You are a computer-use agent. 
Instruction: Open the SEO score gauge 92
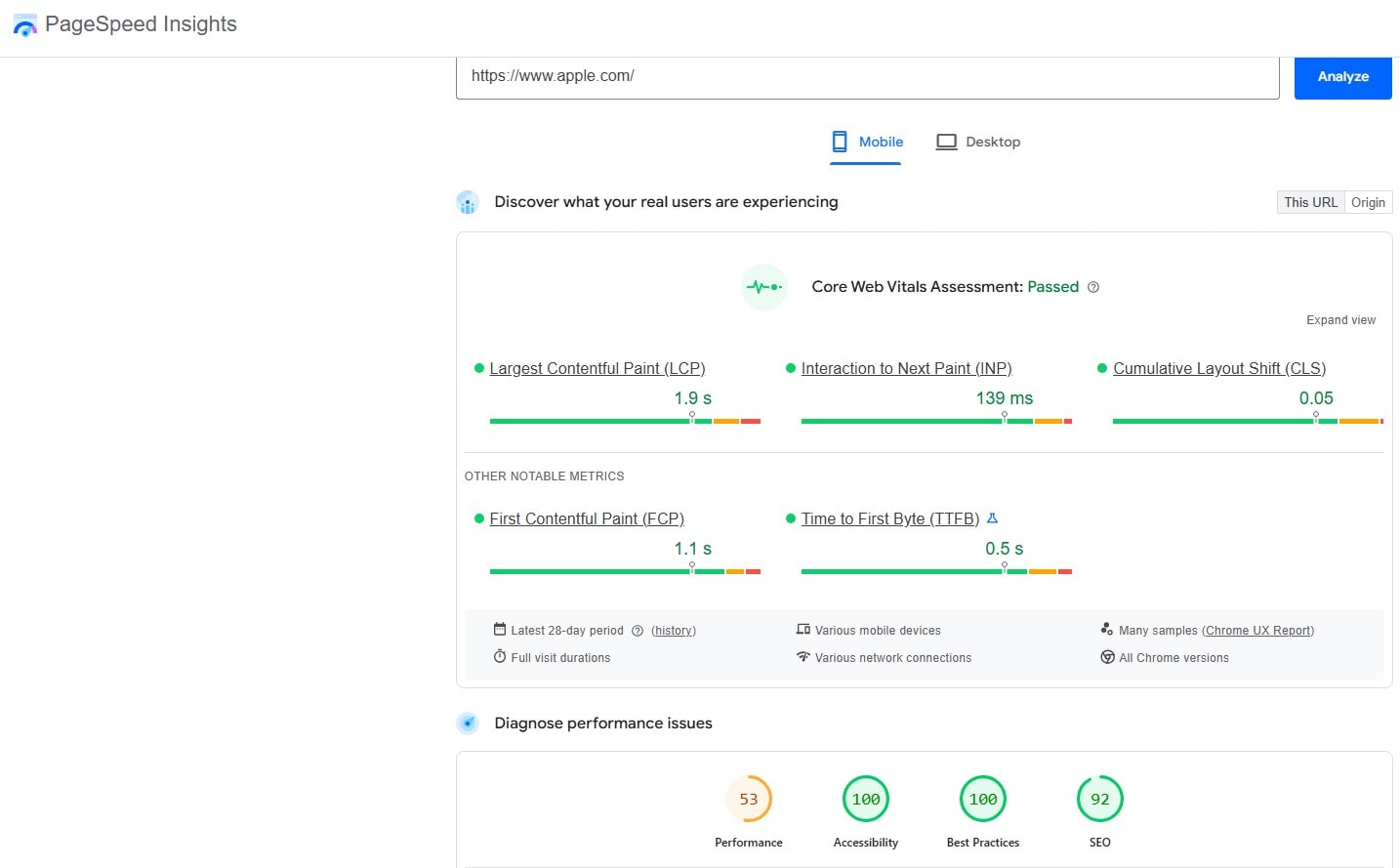click(1099, 800)
